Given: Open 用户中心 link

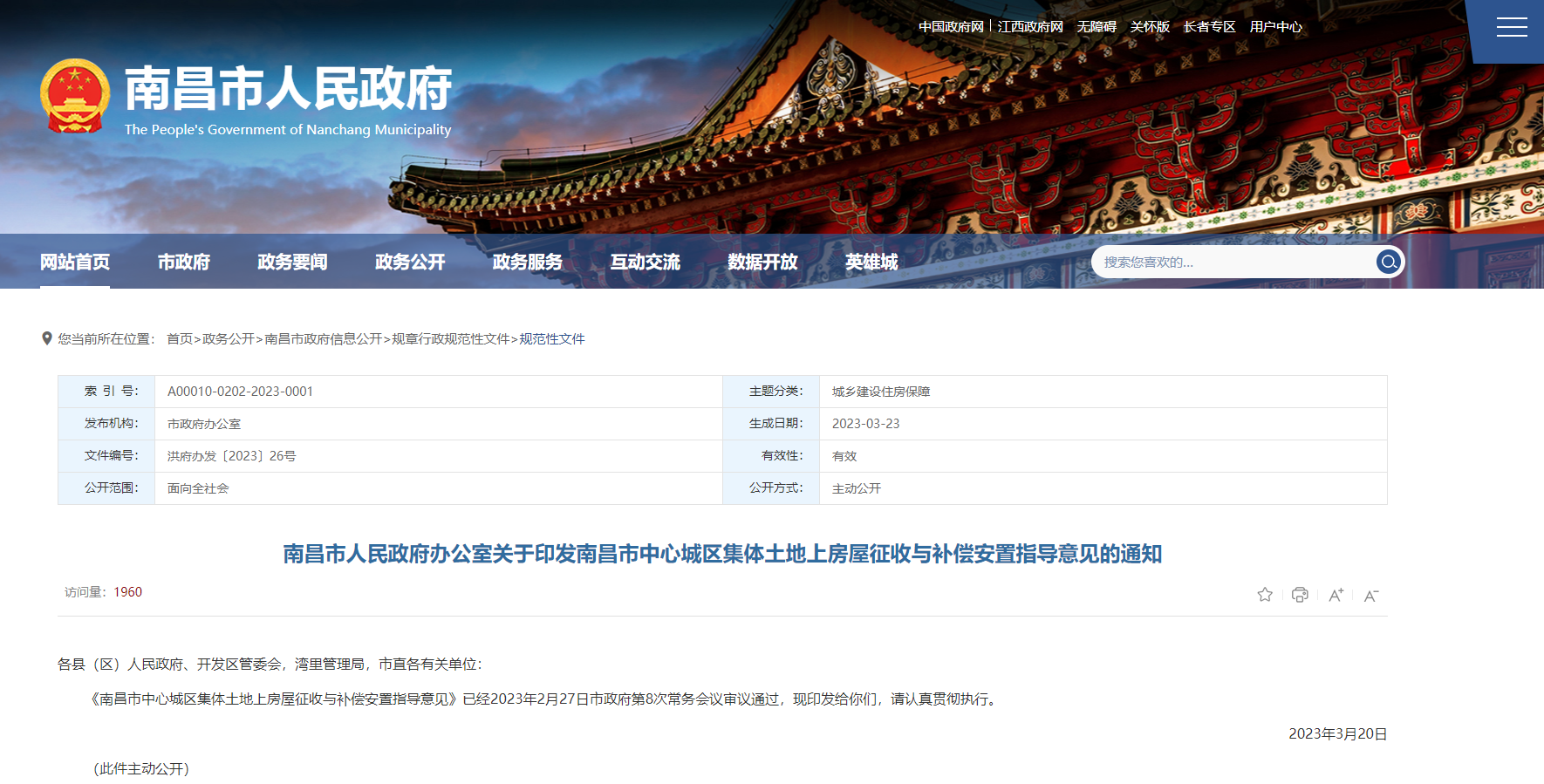Looking at the screenshot, I should 1275,27.
